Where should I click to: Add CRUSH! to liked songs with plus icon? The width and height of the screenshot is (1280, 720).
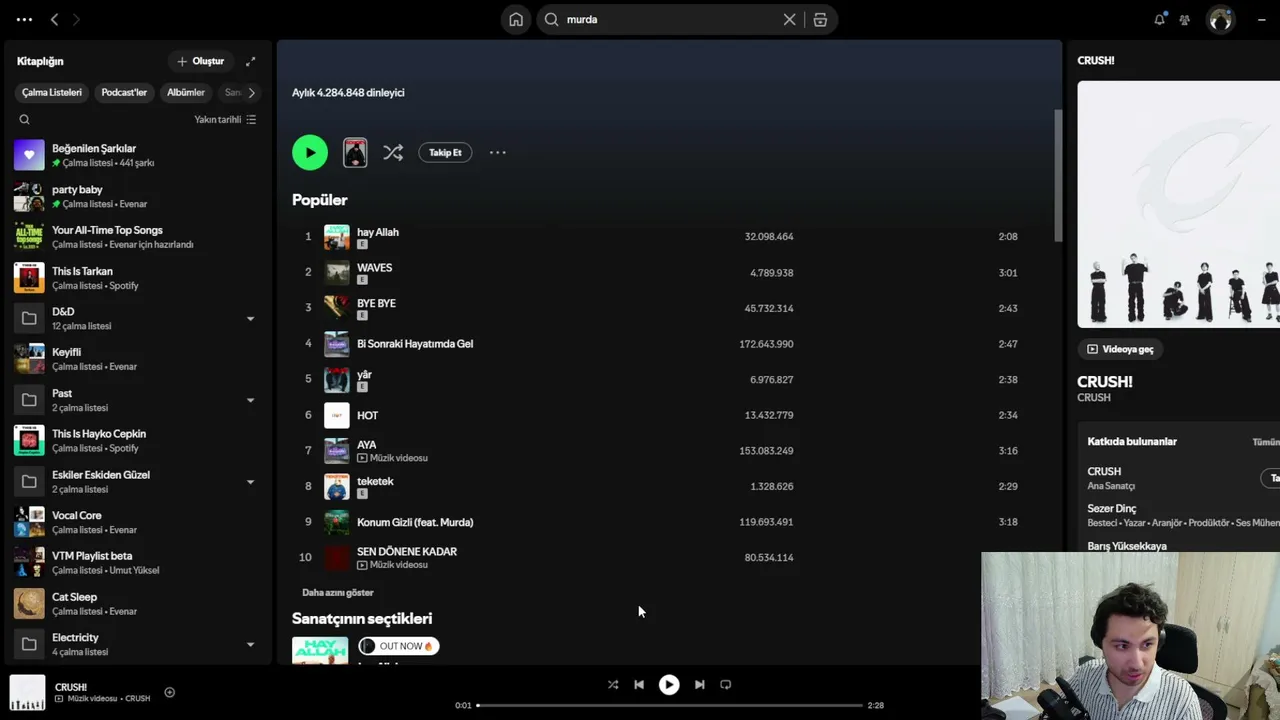[x=169, y=692]
